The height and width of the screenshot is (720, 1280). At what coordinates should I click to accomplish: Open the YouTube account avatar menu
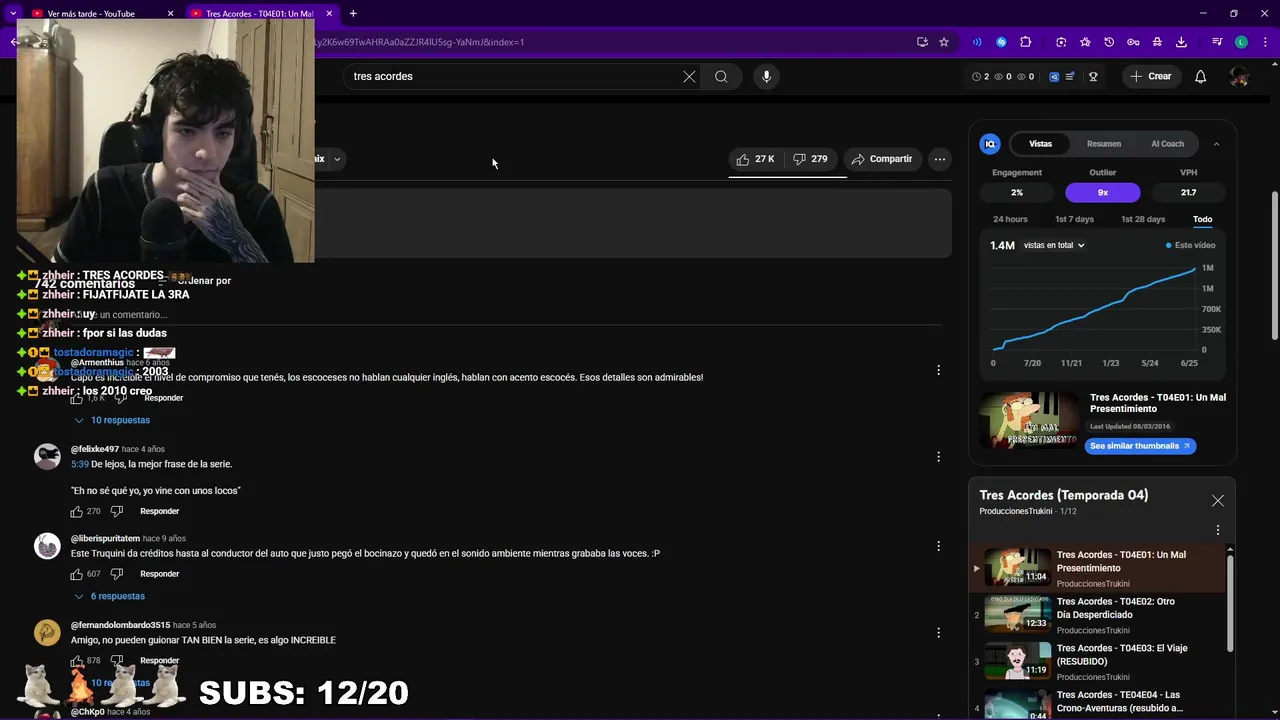tap(1239, 76)
